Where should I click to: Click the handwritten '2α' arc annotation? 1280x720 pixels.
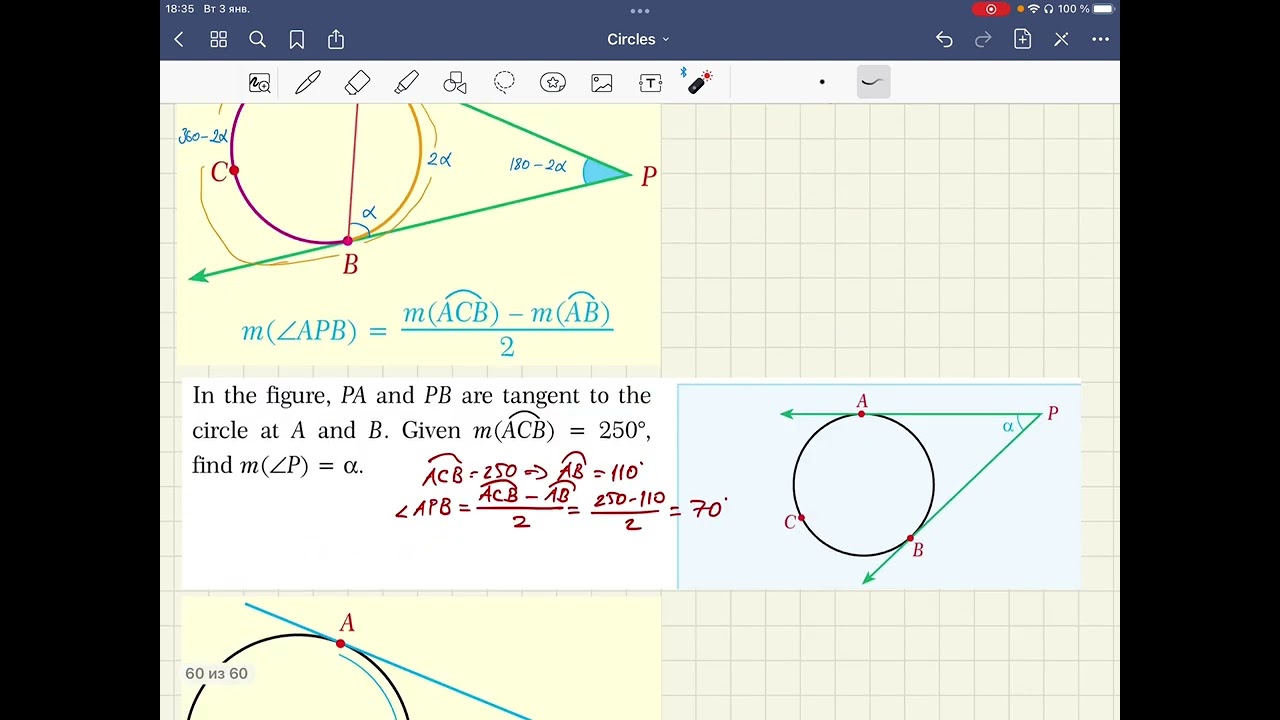point(440,159)
